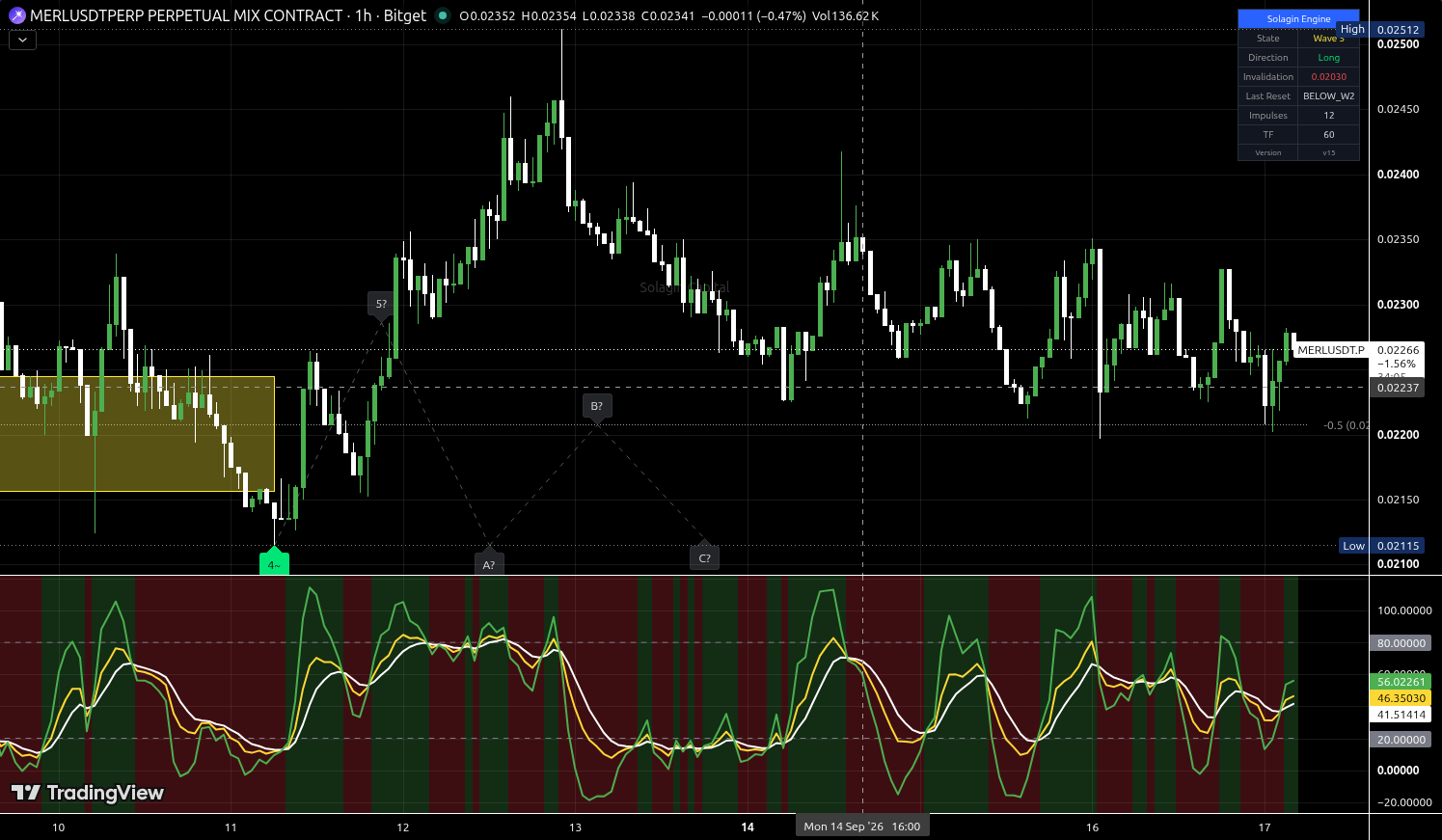
Task: Click the 'TF' row label
Action: pos(1268,135)
